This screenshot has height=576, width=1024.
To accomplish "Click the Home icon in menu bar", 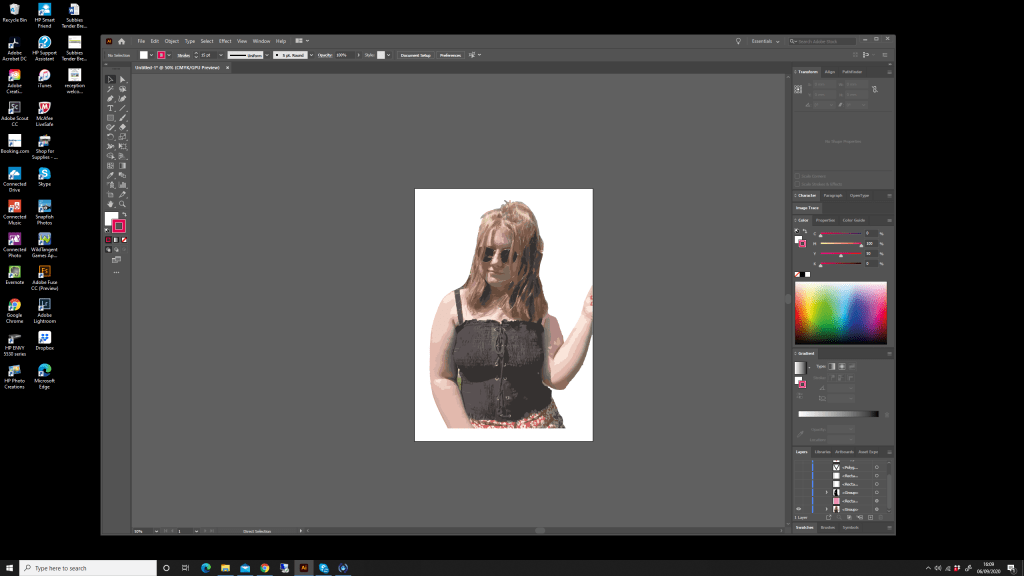I will tap(122, 41).
